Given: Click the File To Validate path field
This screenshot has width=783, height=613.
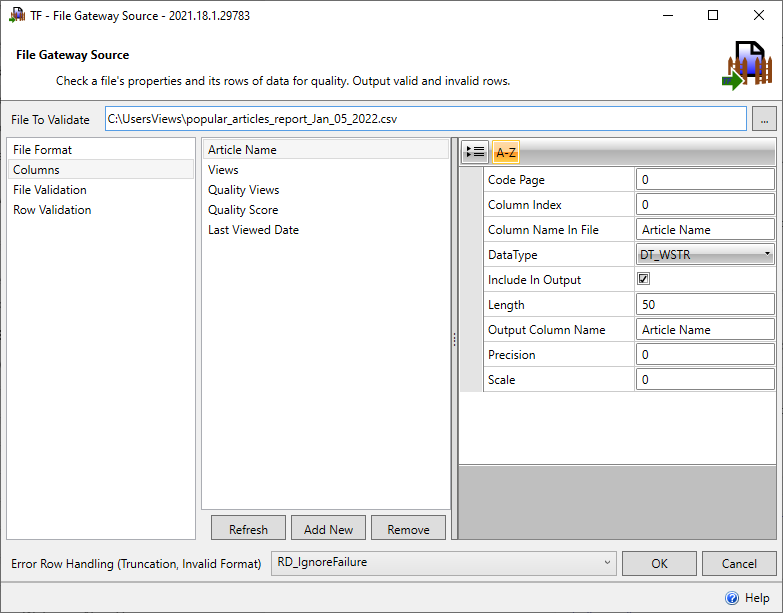Looking at the screenshot, I should tap(425, 119).
